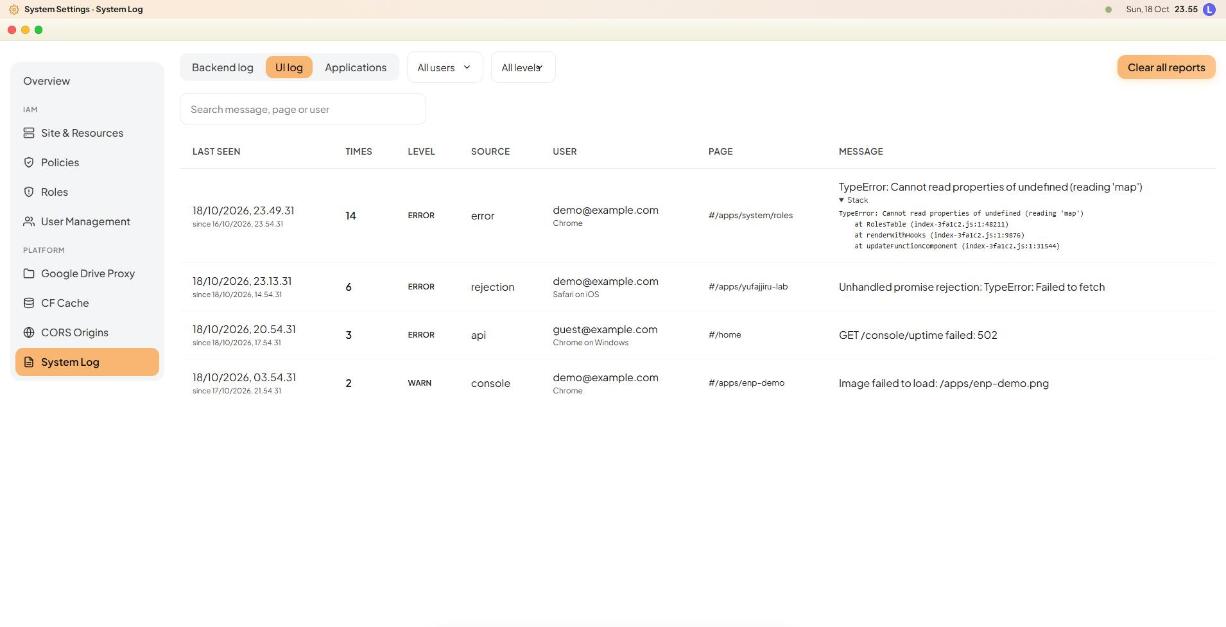The width and height of the screenshot is (1226, 627).
Task: Click the TIMES column header
Action: (x=358, y=152)
